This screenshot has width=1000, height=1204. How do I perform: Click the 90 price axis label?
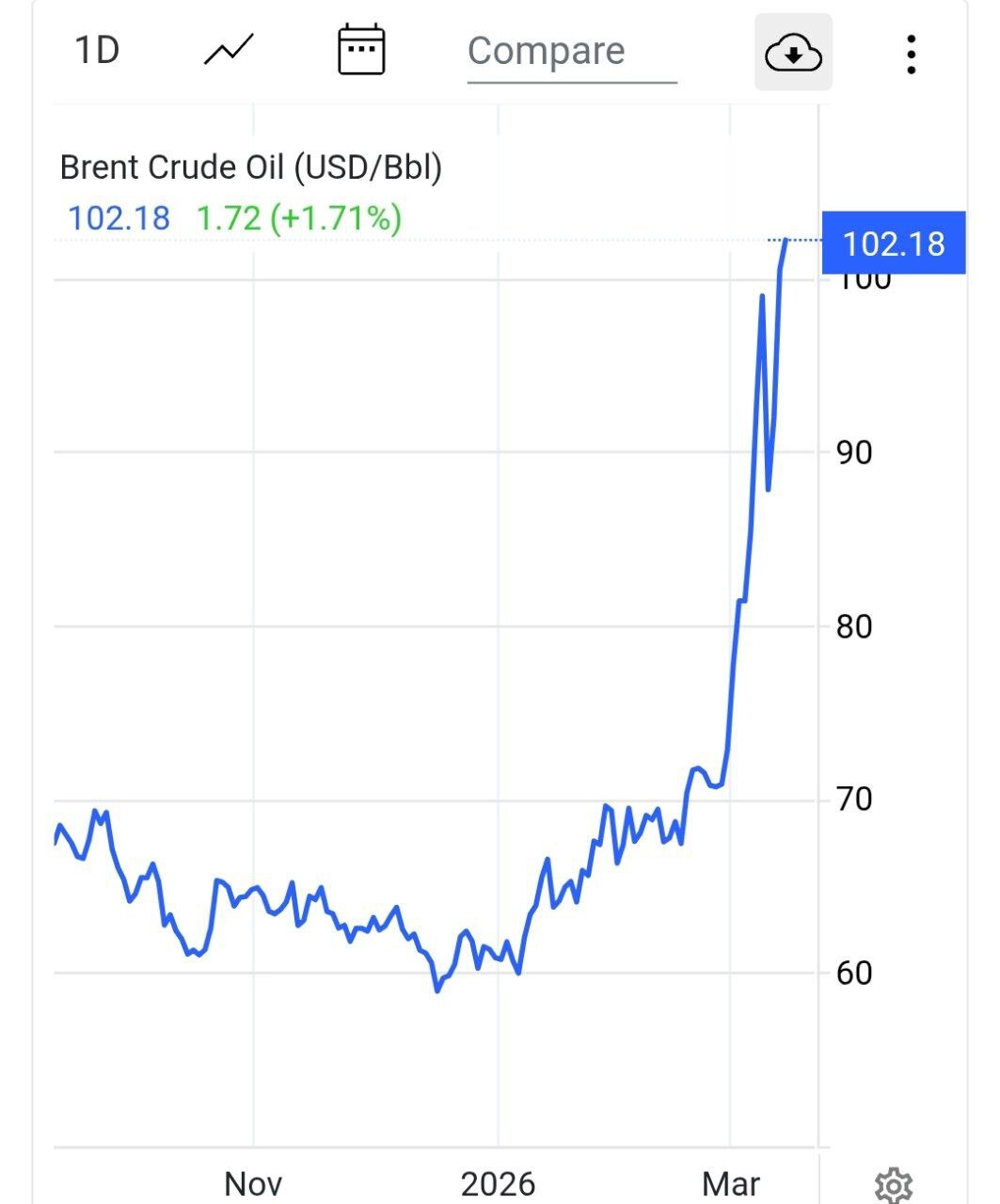point(854,452)
